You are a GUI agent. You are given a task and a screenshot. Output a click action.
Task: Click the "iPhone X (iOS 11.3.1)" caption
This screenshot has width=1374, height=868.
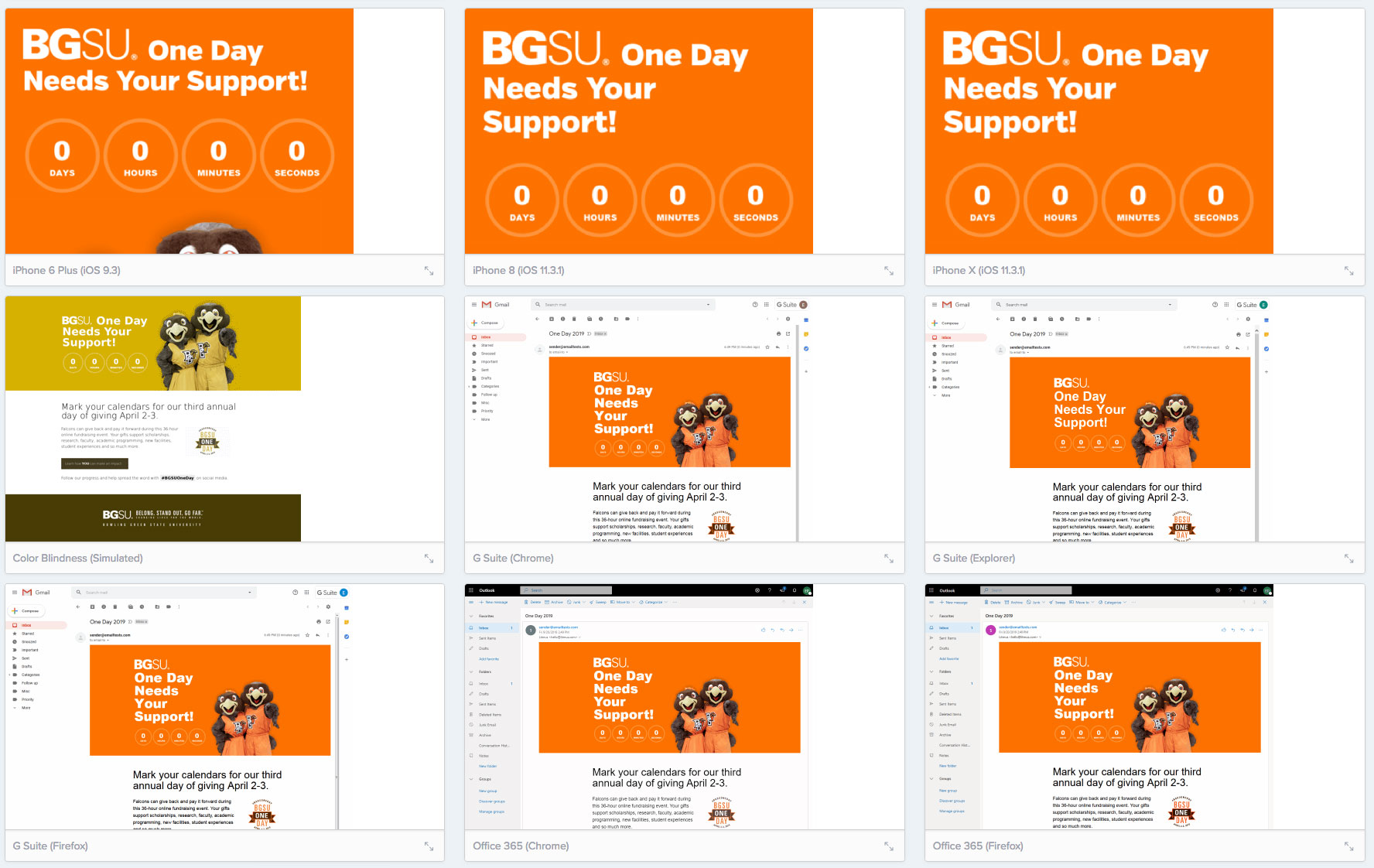tap(979, 271)
